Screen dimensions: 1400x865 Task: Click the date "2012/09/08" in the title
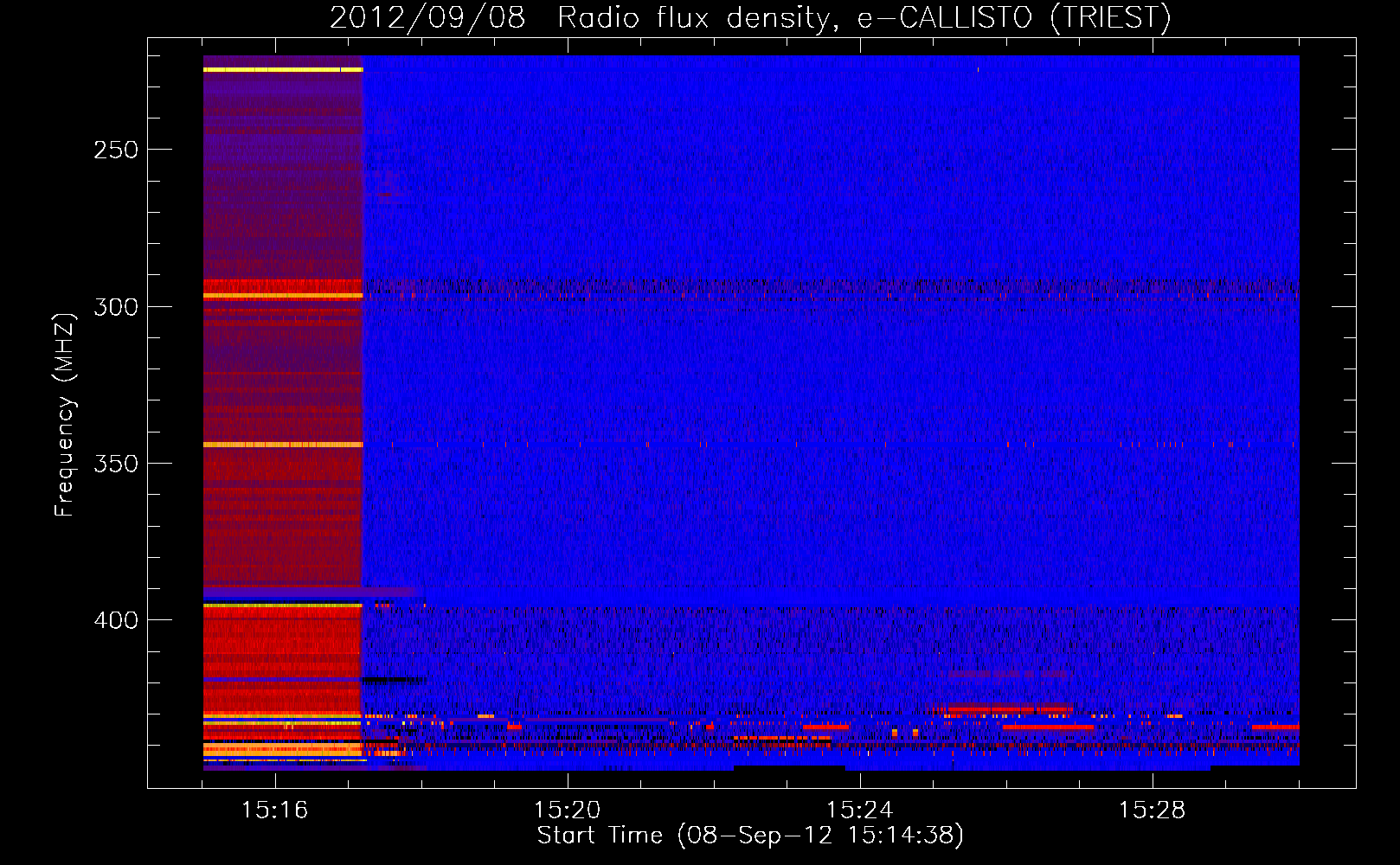coord(427,17)
